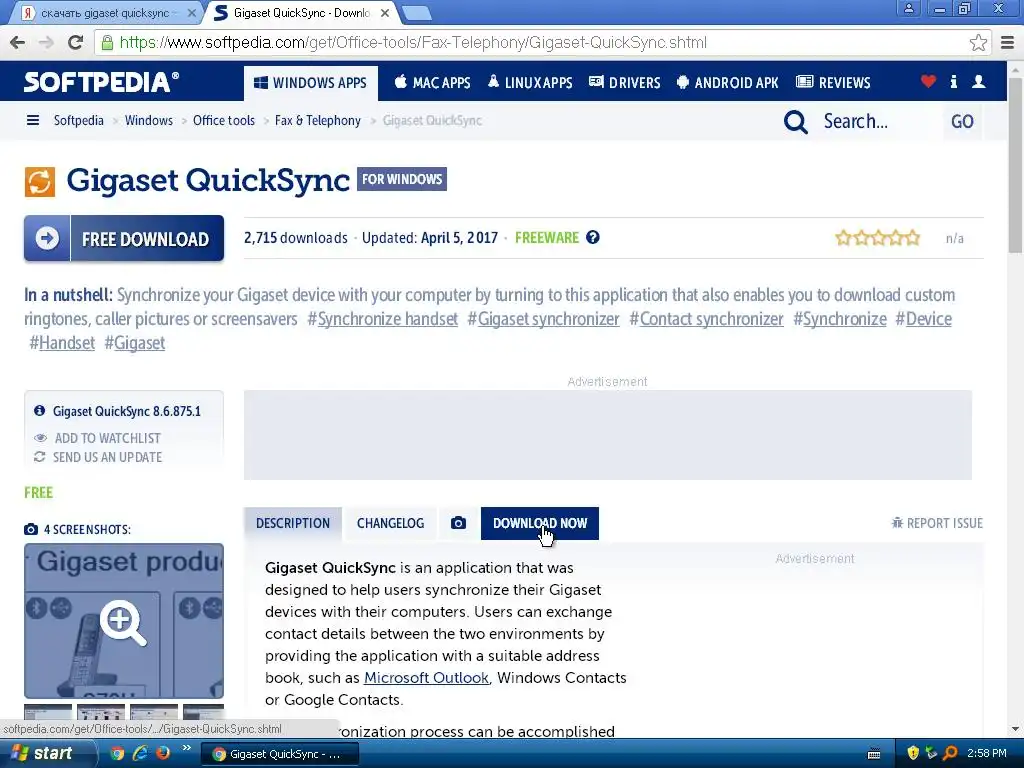Click the security shield tray icon
The height and width of the screenshot is (768, 1024).
click(913, 753)
